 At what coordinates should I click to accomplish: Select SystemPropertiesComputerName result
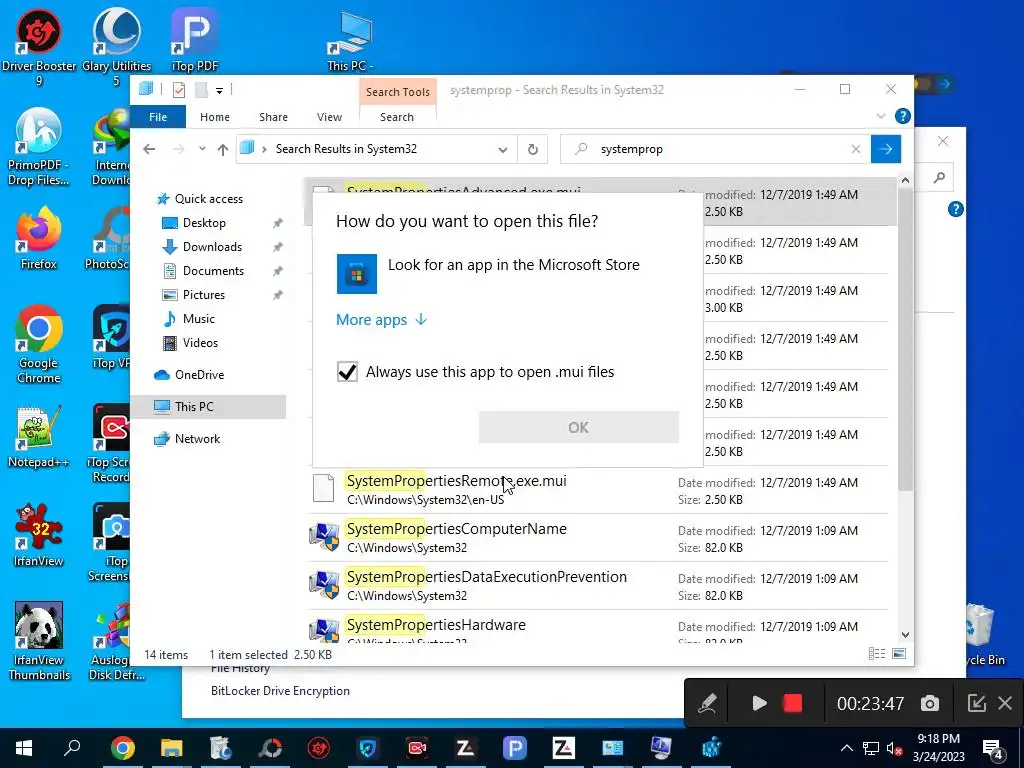597,537
